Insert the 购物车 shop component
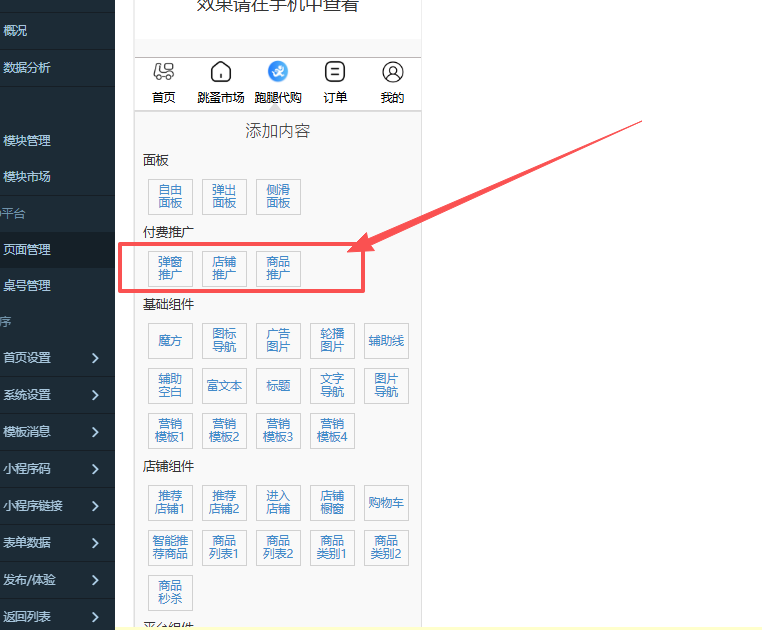This screenshot has height=630, width=762. [386, 503]
